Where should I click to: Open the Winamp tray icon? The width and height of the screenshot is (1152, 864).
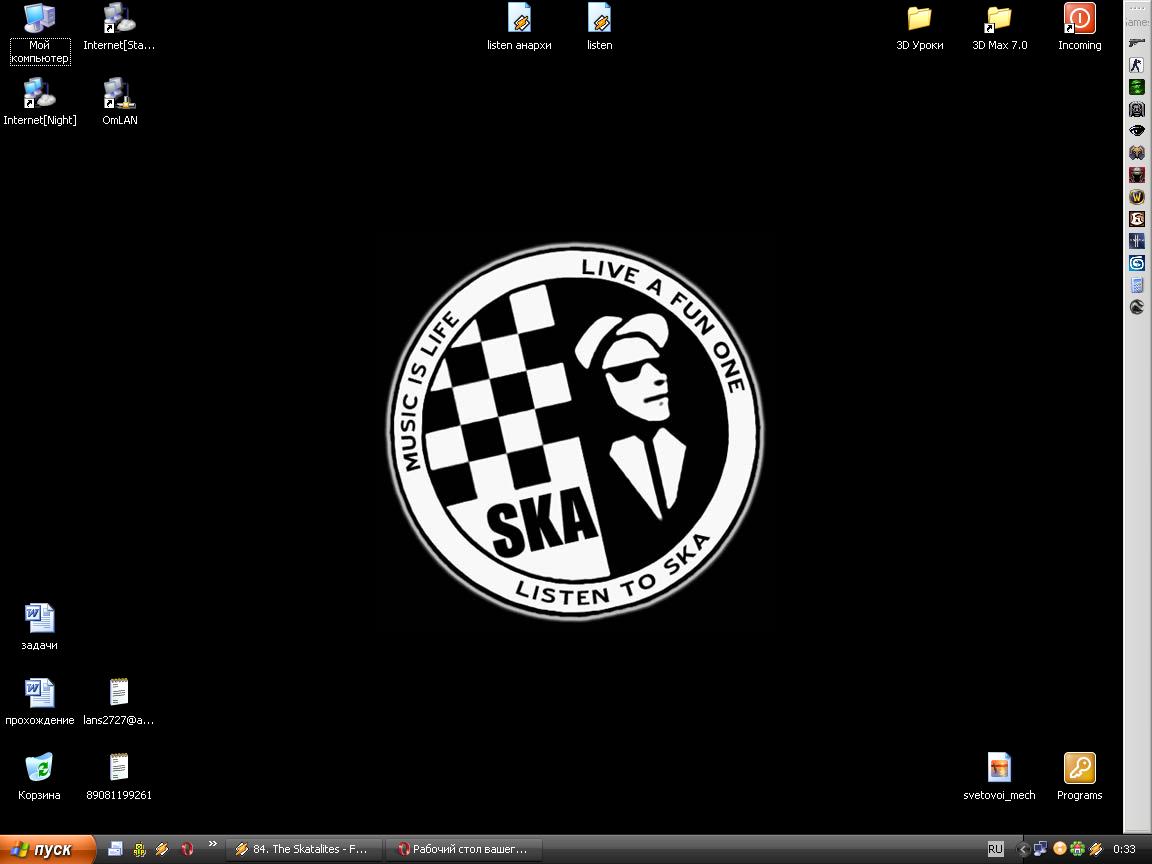point(1095,849)
